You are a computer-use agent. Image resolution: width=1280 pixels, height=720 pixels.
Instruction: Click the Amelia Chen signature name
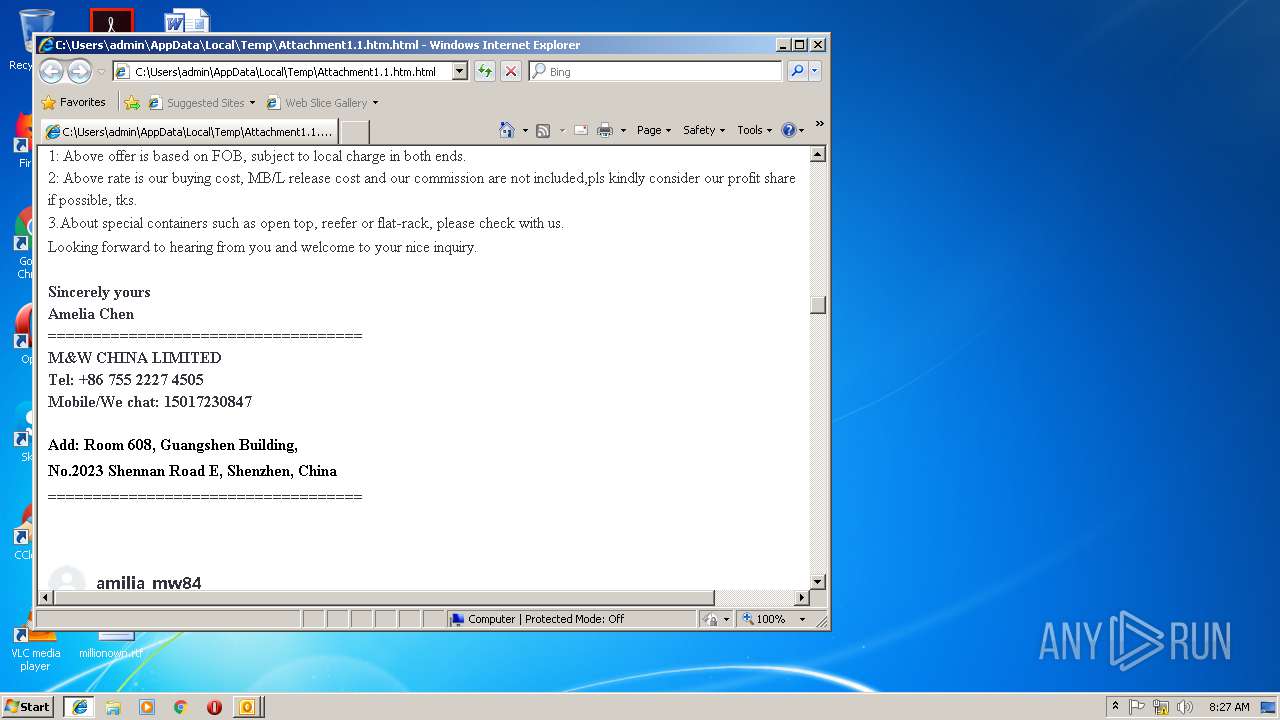(x=91, y=314)
